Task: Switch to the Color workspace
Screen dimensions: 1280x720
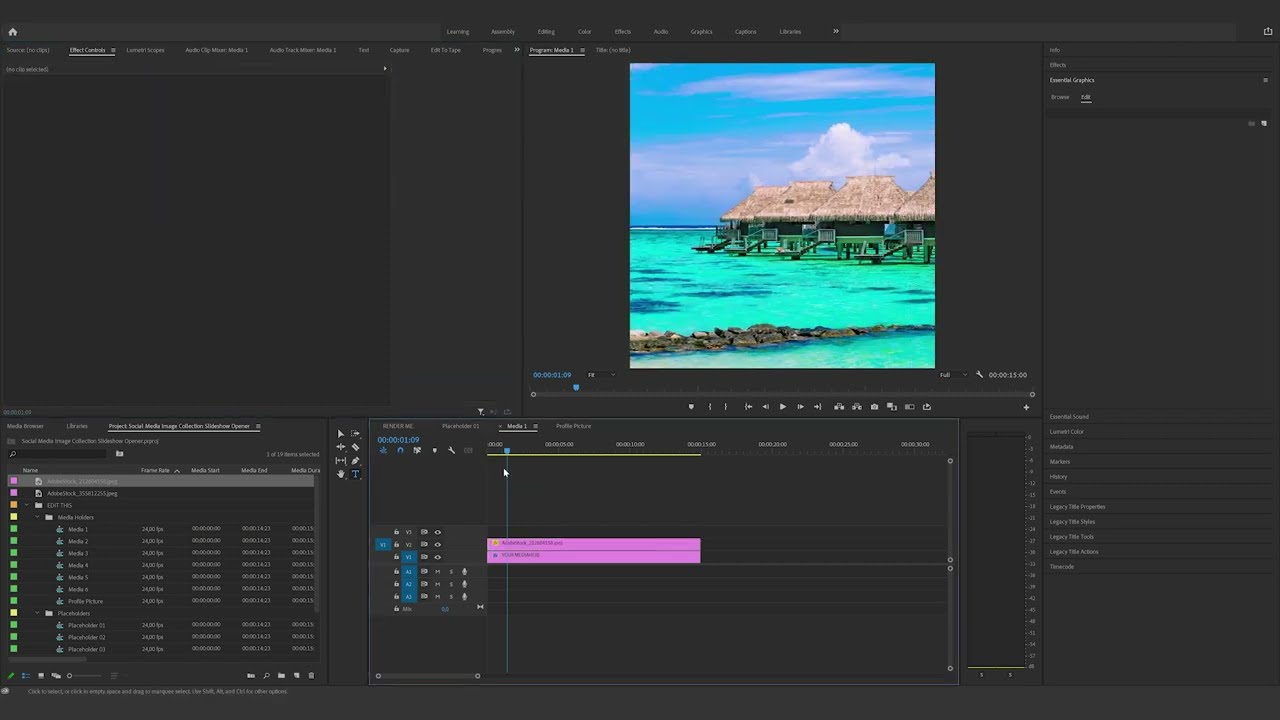Action: tap(584, 31)
